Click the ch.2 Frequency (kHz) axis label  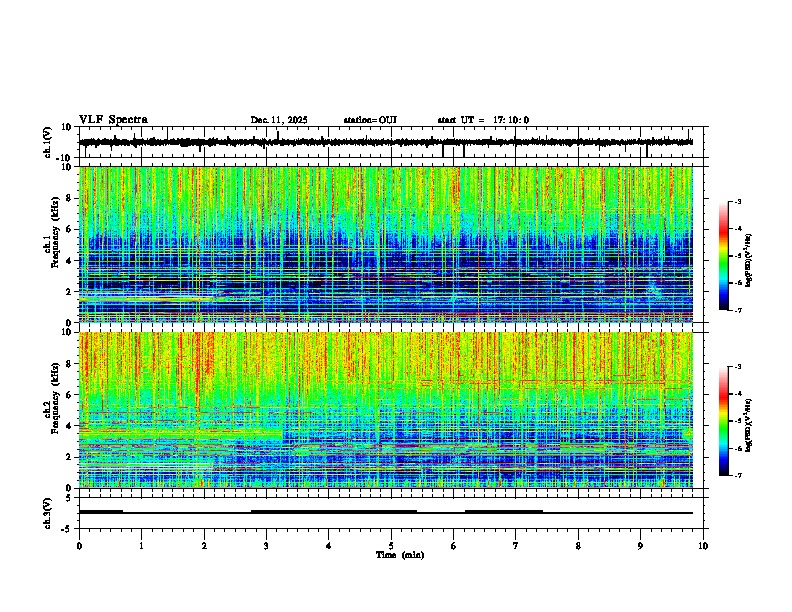pyautogui.click(x=52, y=398)
